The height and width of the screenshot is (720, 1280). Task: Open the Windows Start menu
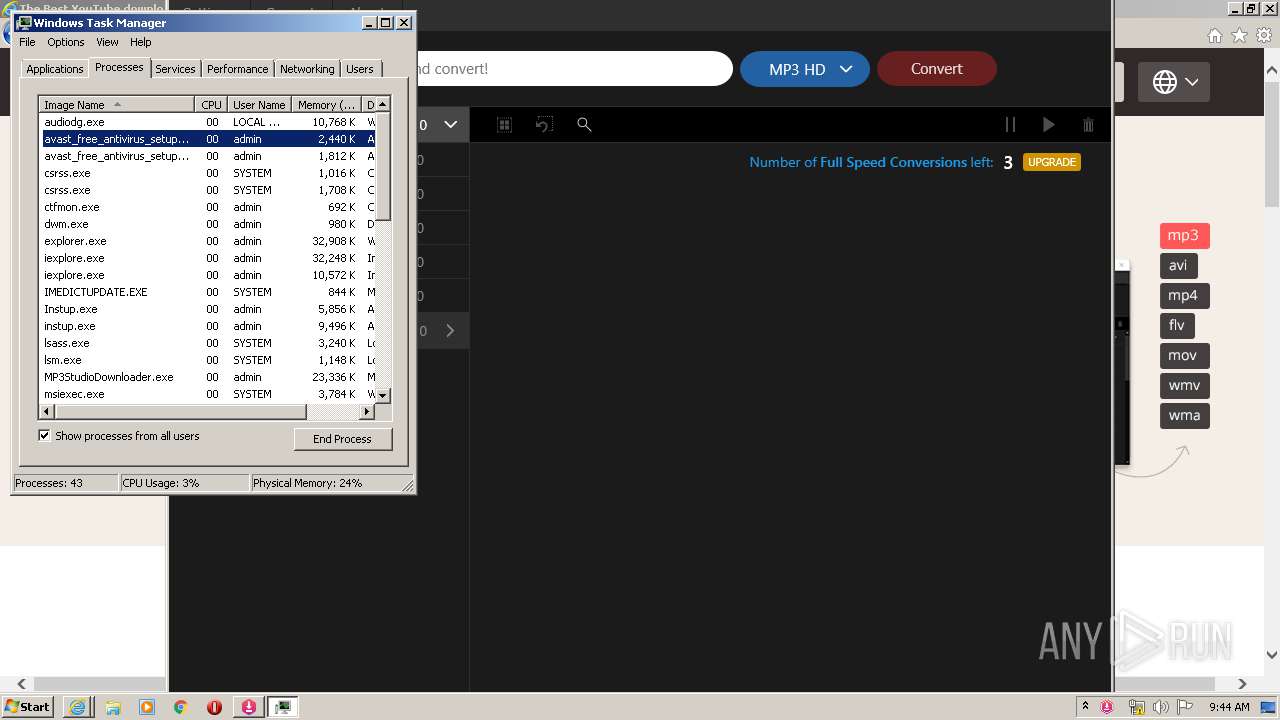click(28, 706)
